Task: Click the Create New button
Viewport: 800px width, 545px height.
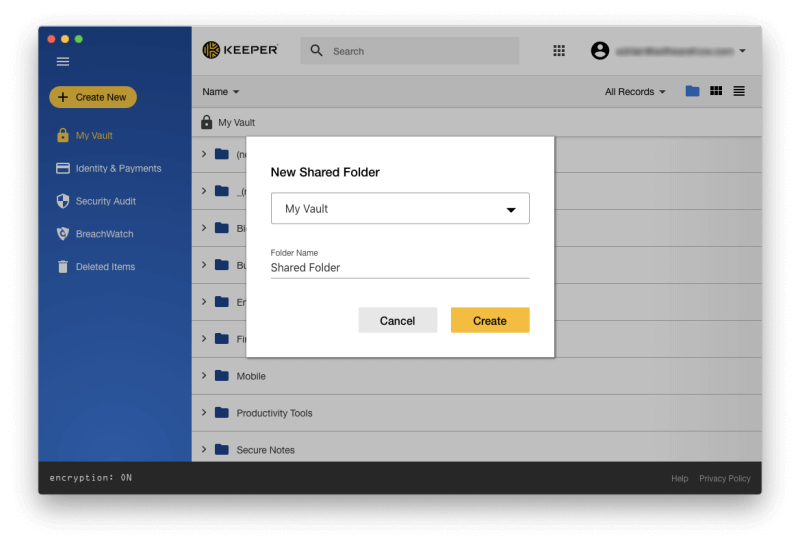Action: pyautogui.click(x=93, y=97)
